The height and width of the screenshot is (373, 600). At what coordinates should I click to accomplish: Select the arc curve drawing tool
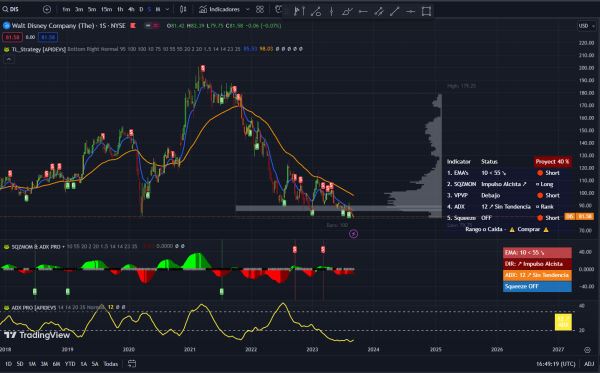coord(316,11)
